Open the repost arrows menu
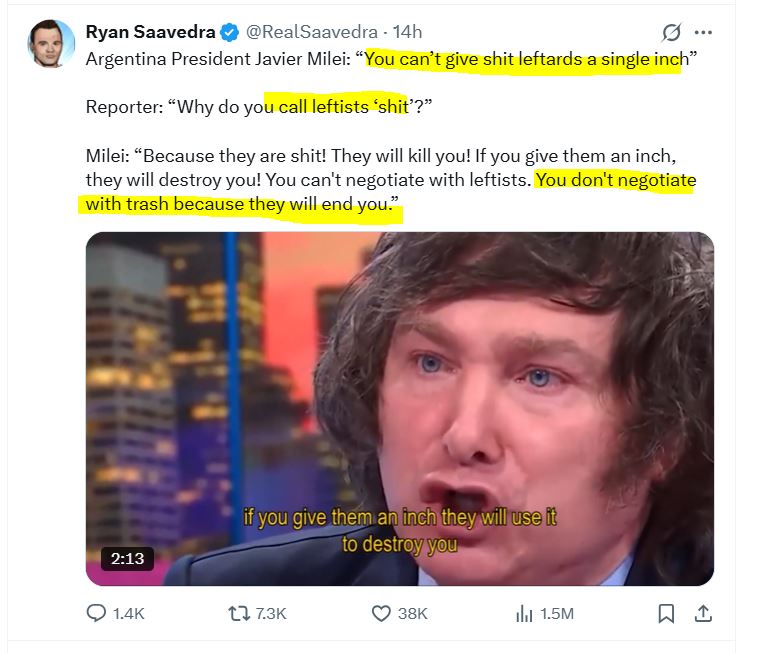The image size is (762, 653). 239,614
